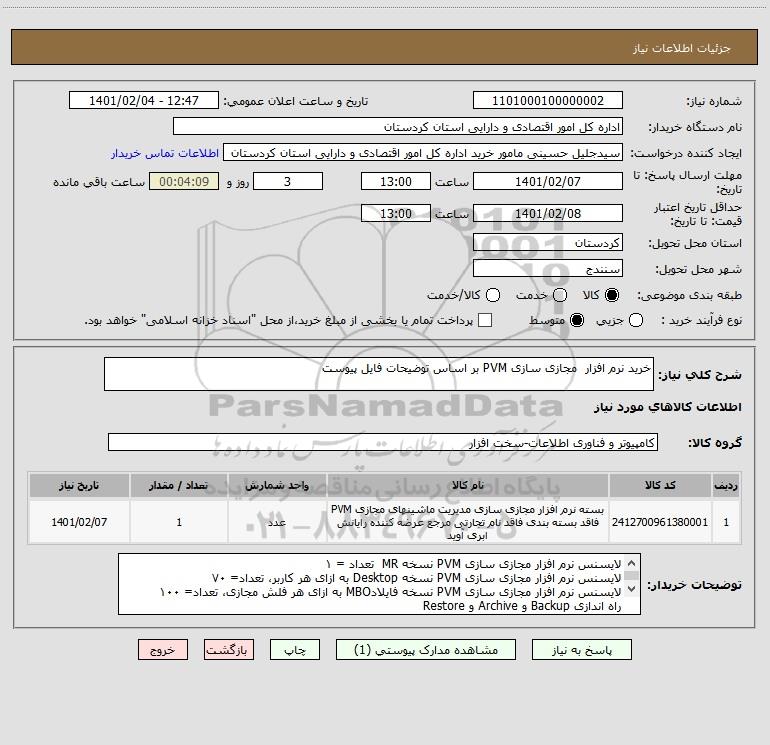The width and height of the screenshot is (770, 745).
Task: Click the need date cell 1401/02/07
Action: click(79, 522)
